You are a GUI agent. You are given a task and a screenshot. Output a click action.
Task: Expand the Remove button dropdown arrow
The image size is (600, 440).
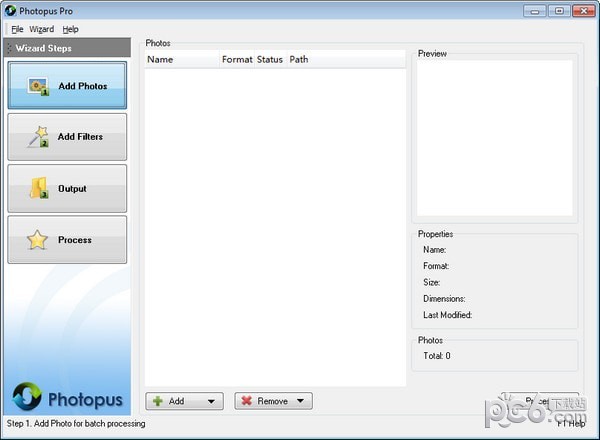point(300,401)
